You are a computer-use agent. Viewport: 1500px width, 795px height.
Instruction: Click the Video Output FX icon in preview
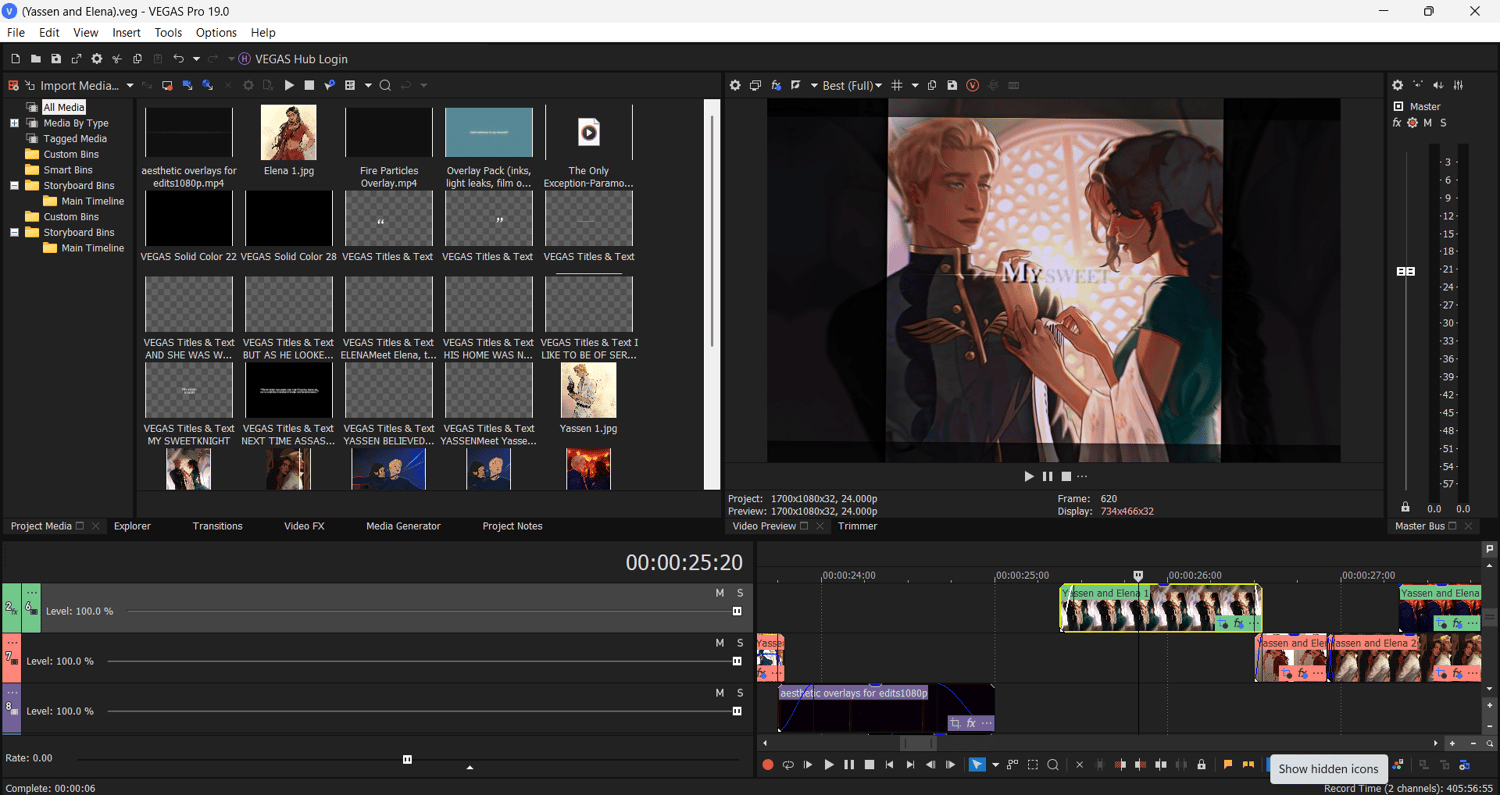pos(776,86)
